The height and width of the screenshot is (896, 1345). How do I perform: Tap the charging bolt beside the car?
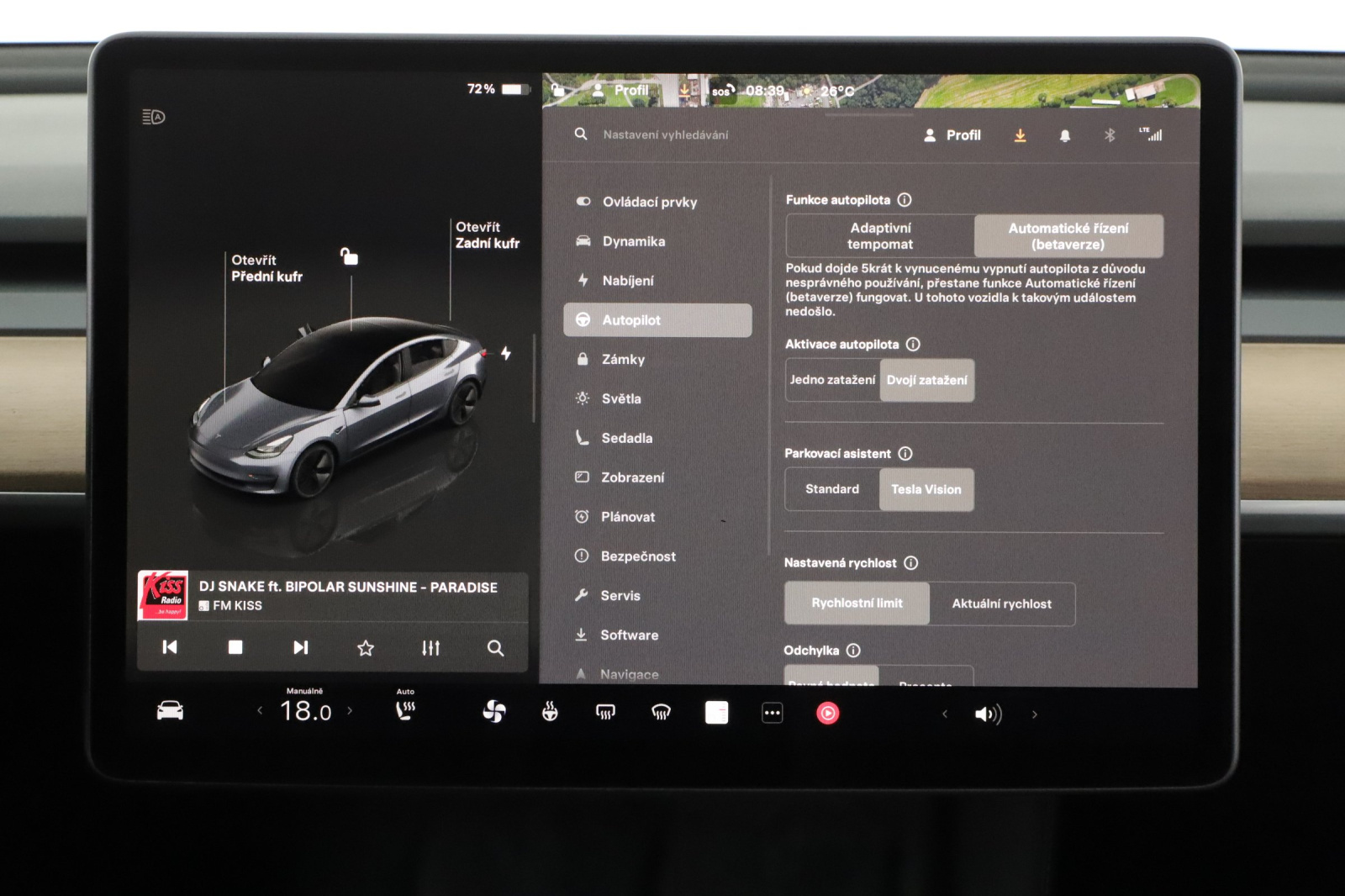(506, 354)
